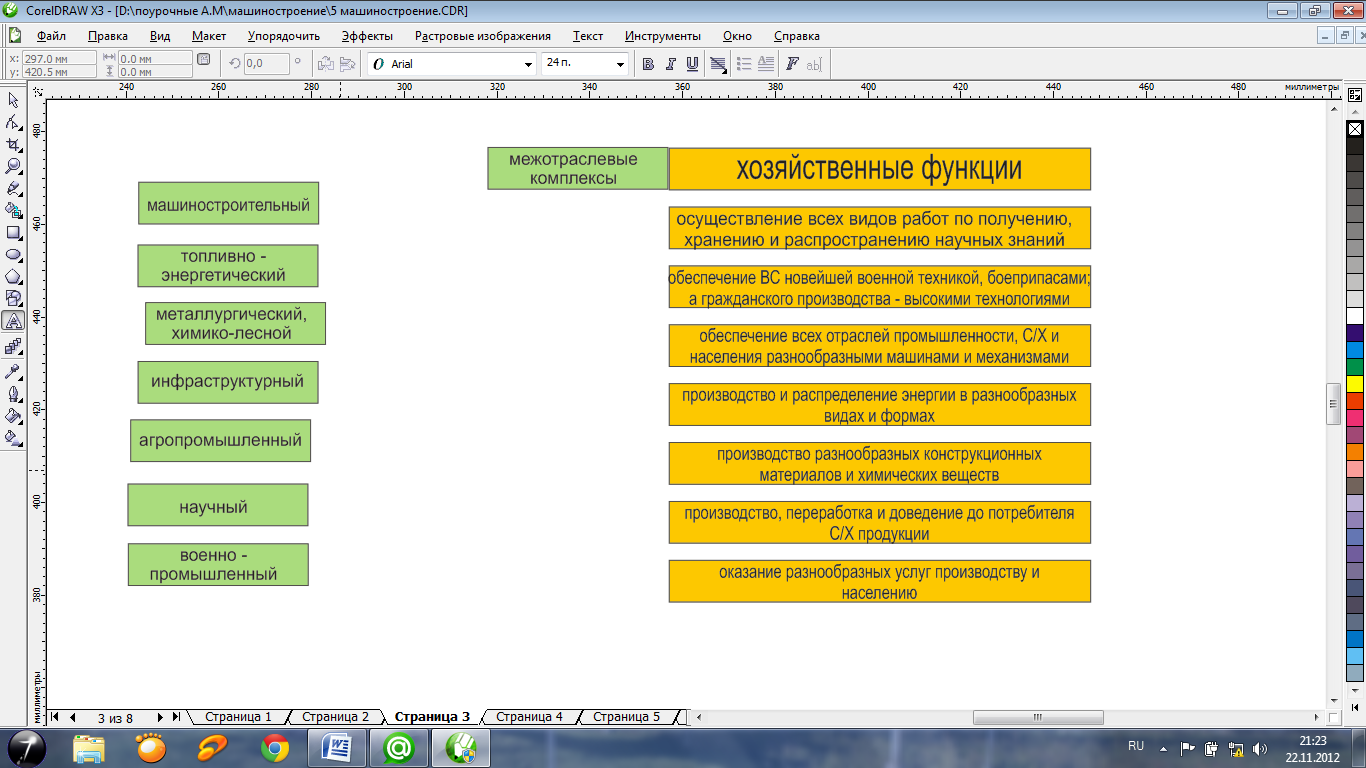The height and width of the screenshot is (768, 1366).
Task: Switch to Страница 2 tab
Action: click(335, 717)
